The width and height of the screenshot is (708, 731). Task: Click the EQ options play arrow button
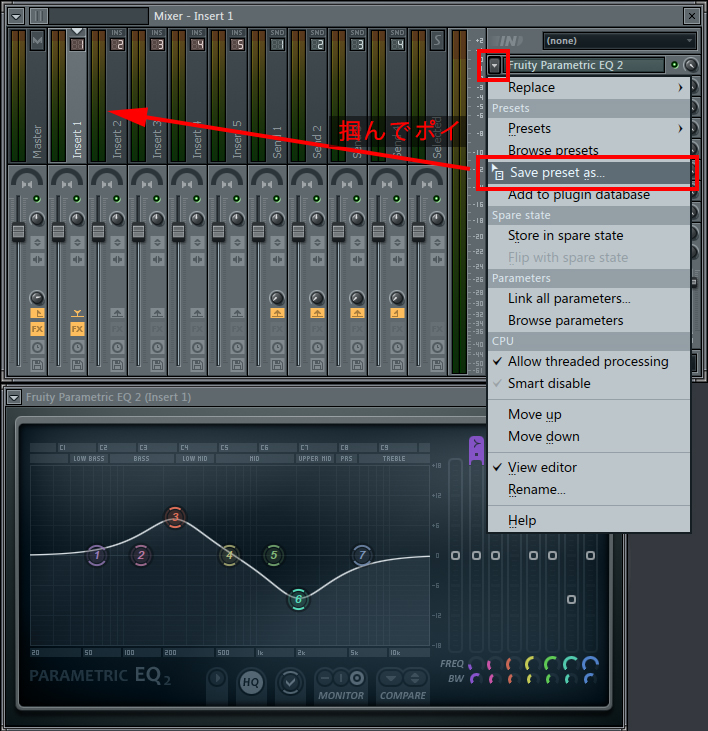(217, 678)
